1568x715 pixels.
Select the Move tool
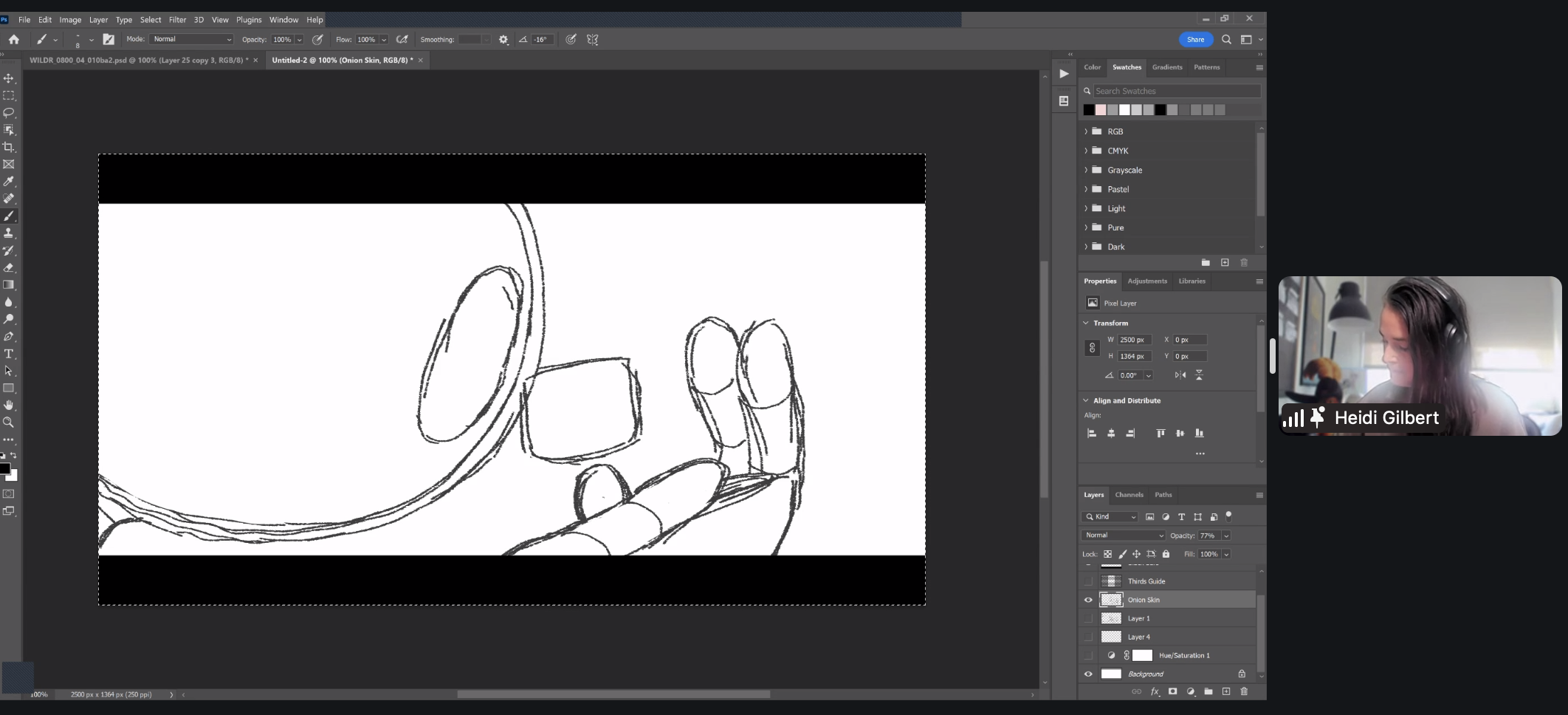point(9,78)
